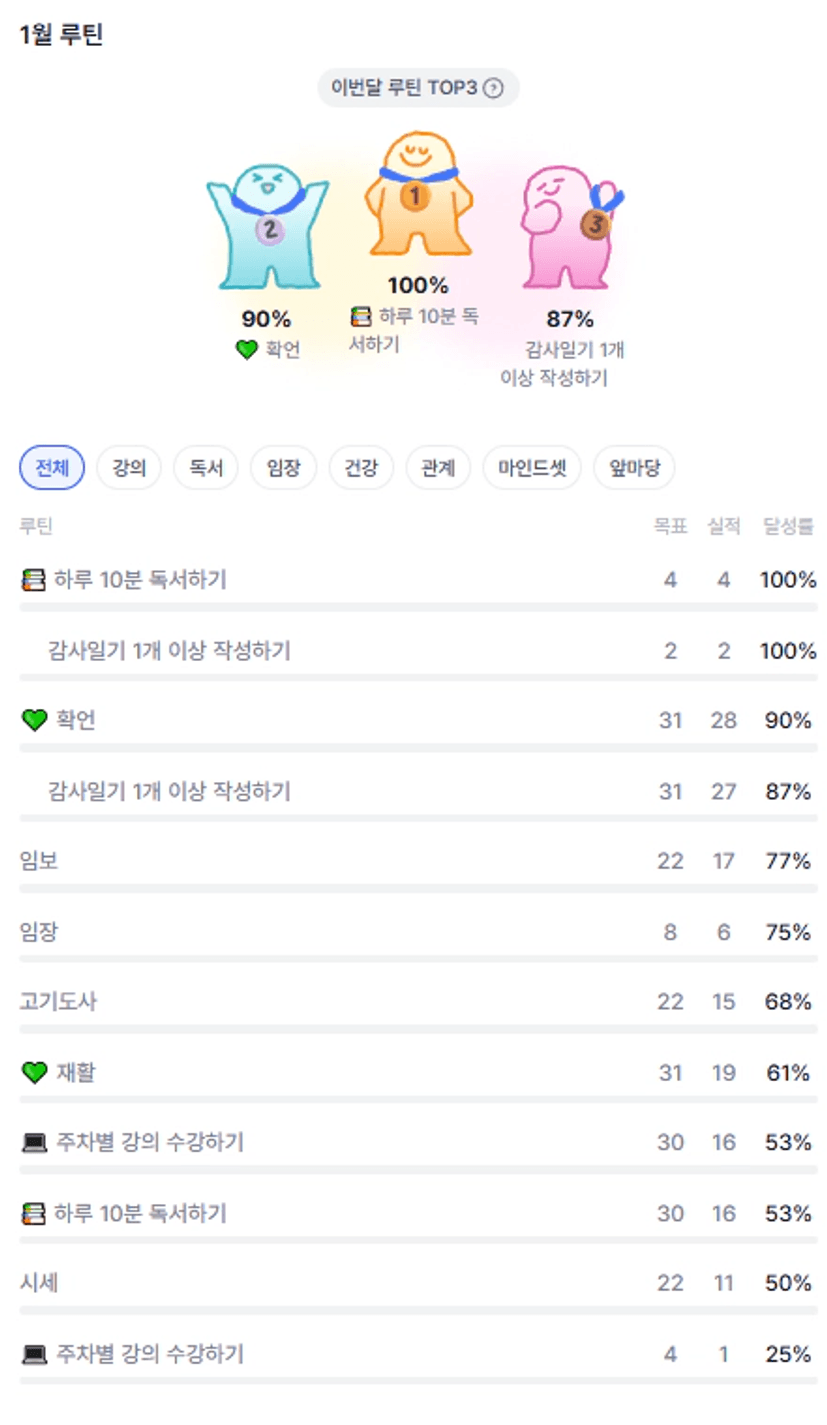This screenshot has height=1425, width=827.
Task: Click the green heart icon in the 확언 row
Action: pyautogui.click(x=34, y=720)
